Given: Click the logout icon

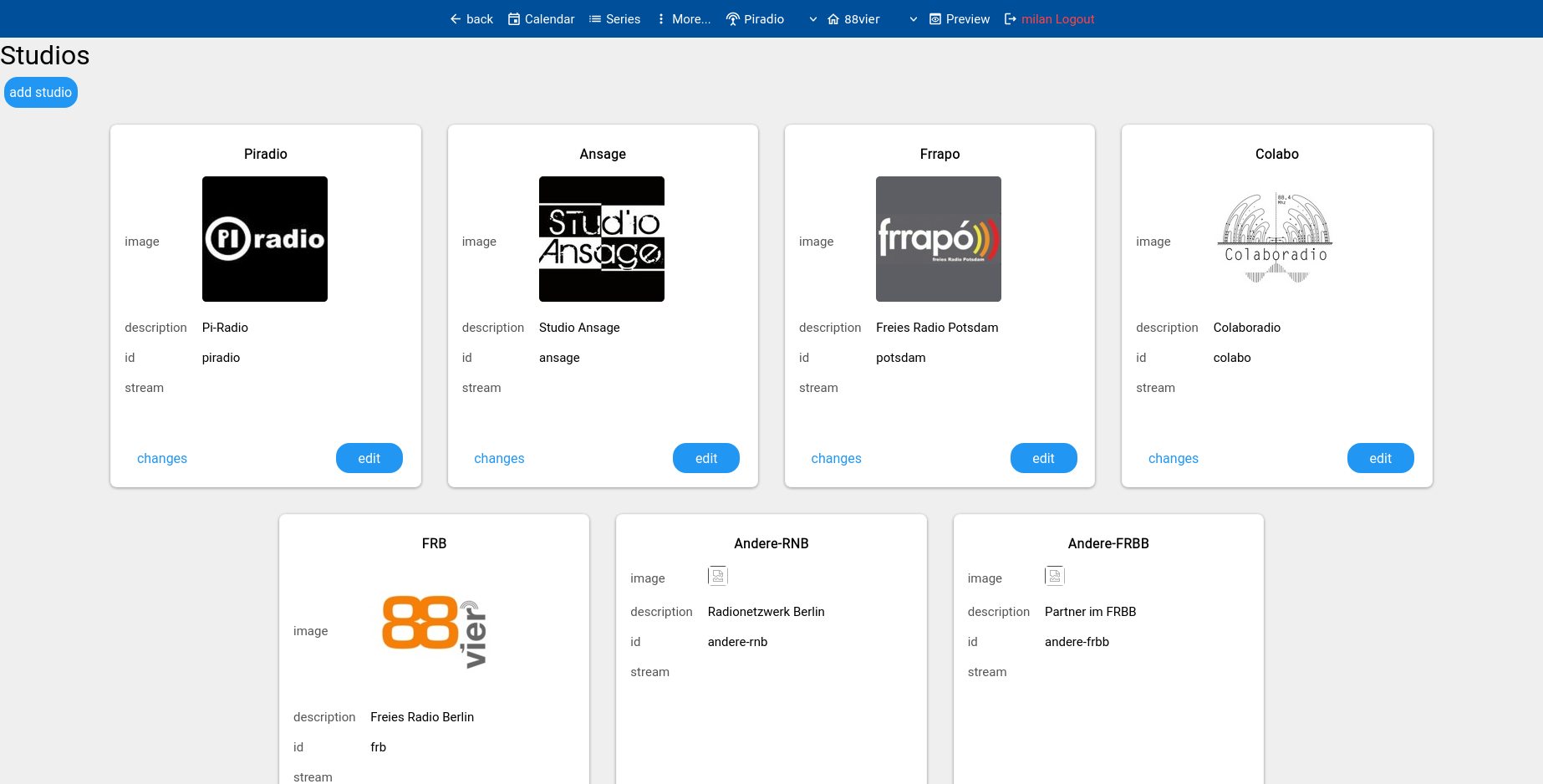Looking at the screenshot, I should point(1011,19).
